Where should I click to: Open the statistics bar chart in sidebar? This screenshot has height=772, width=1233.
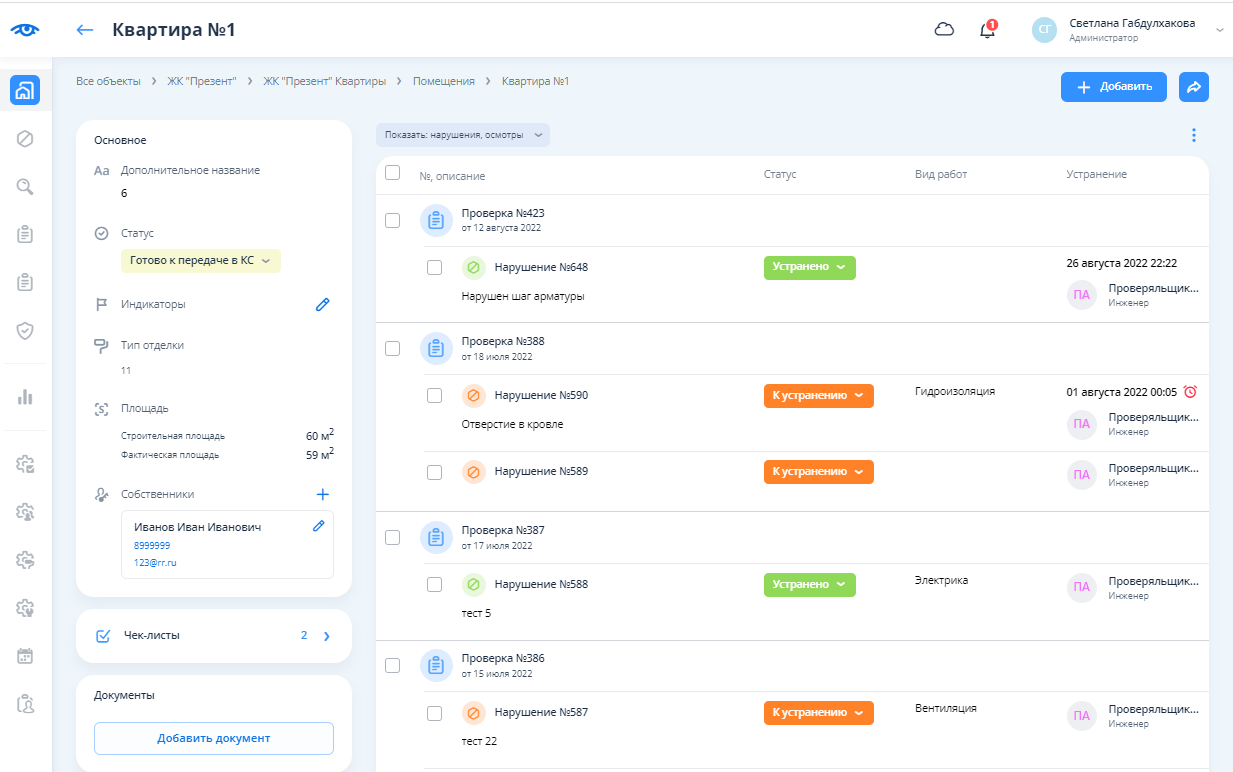26,397
